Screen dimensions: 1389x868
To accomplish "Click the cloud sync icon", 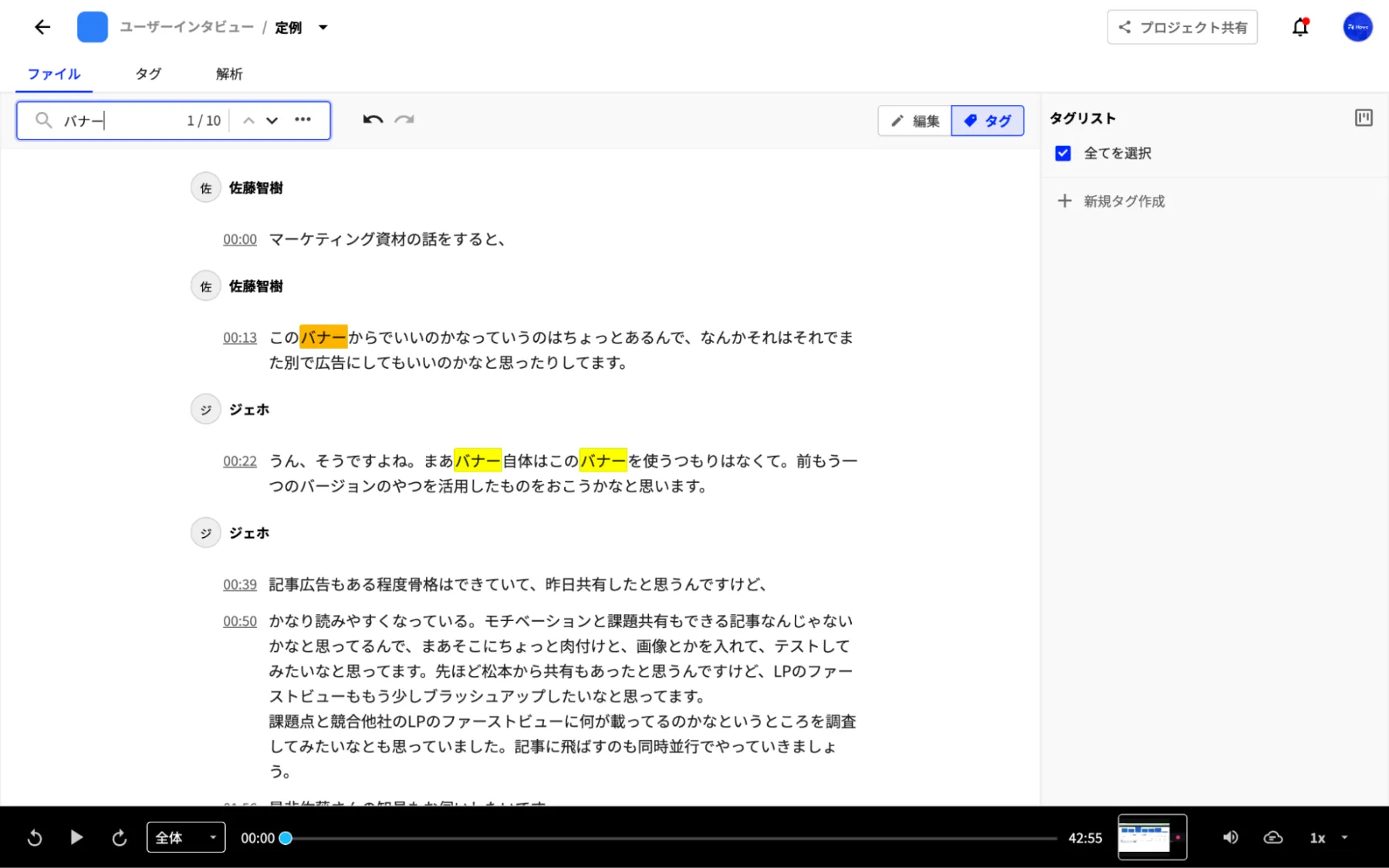I will [x=1272, y=837].
